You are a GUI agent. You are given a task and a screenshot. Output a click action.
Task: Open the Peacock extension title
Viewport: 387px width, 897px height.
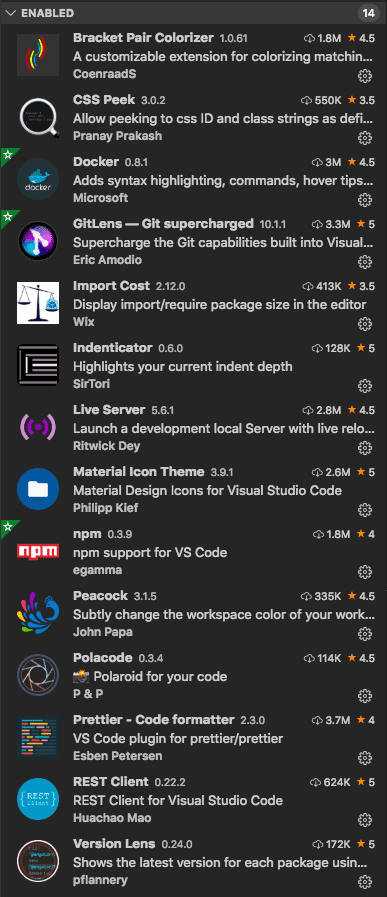[x=100, y=596]
